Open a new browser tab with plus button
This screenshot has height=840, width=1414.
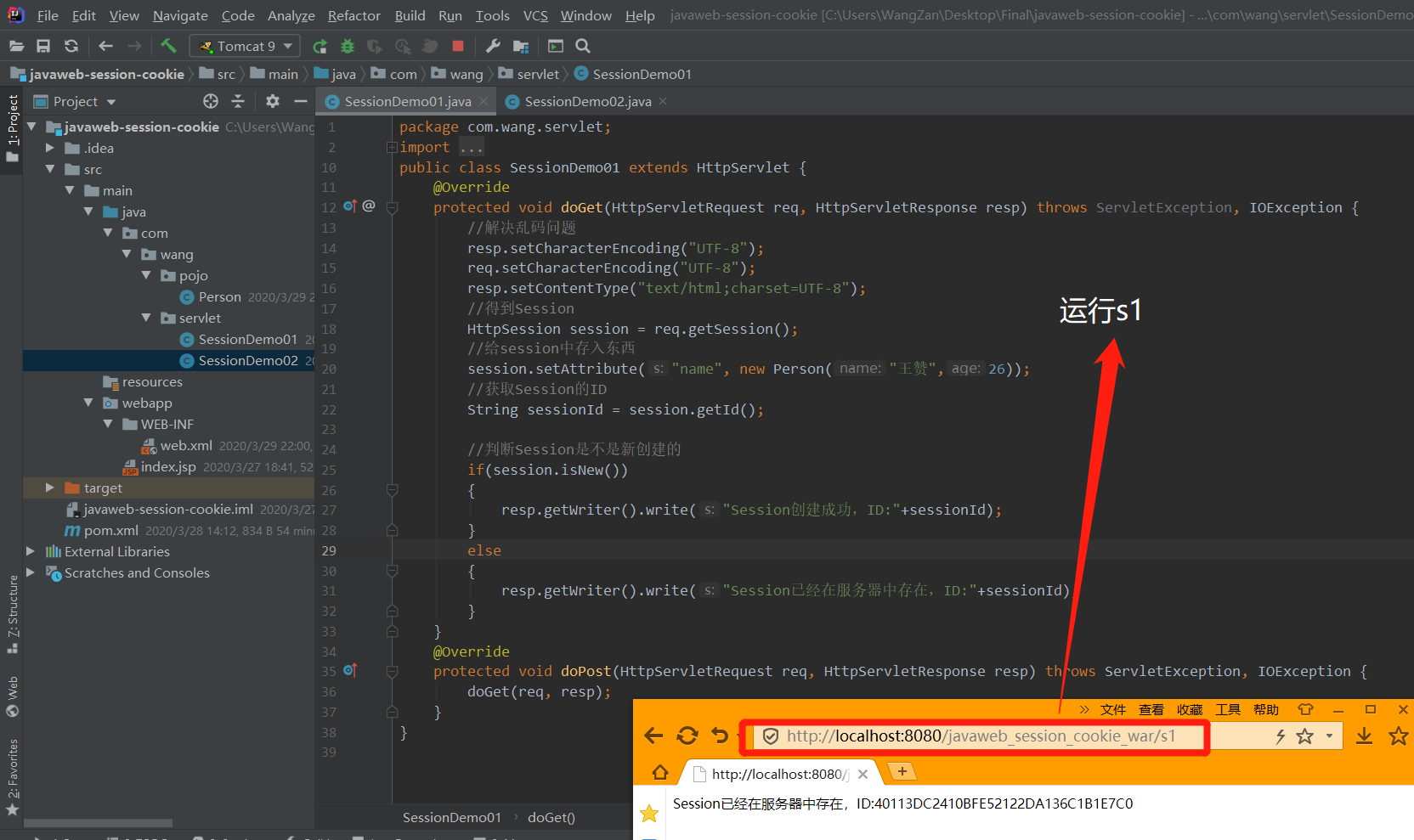902,771
